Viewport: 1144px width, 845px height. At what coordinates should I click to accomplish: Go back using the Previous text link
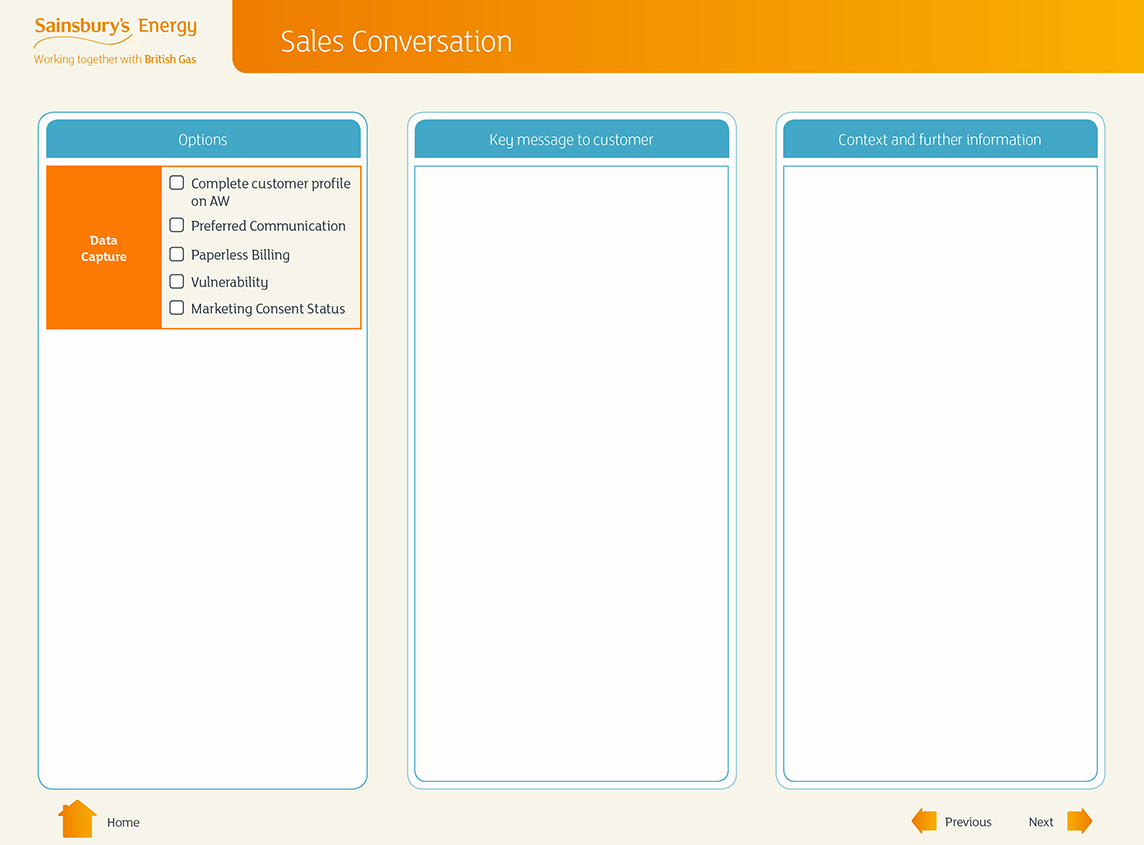[968, 822]
